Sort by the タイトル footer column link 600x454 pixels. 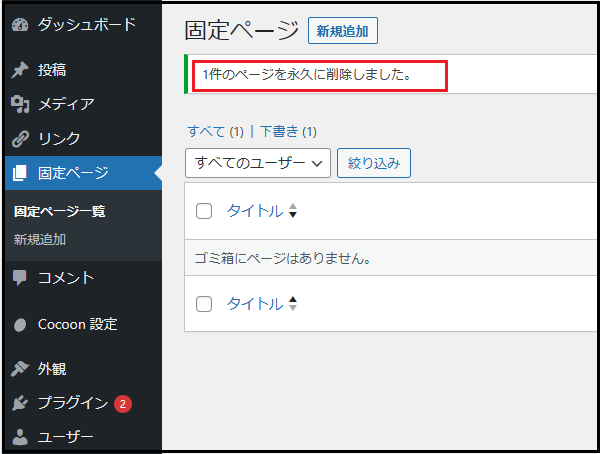[x=255, y=304]
